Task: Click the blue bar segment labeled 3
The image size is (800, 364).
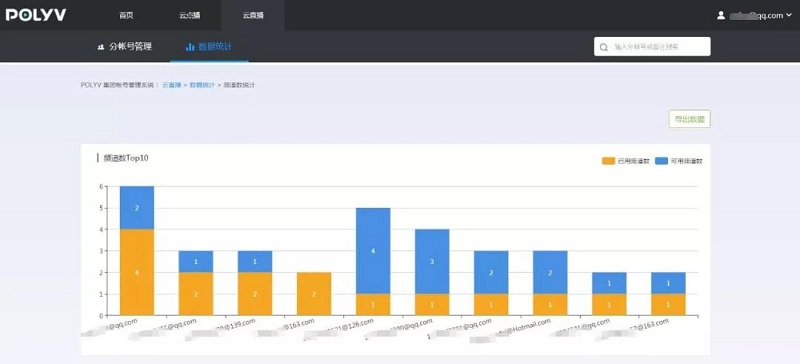Action: (432, 261)
